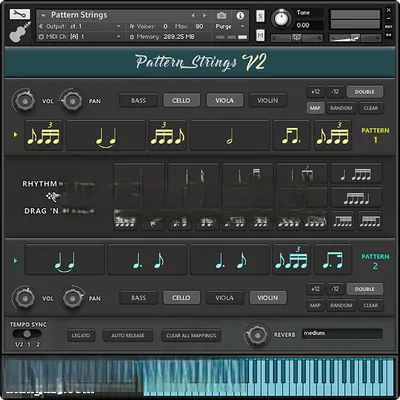Click CLEAR button for Pattern 1
Screen dimensions: 400x400
coord(371,108)
